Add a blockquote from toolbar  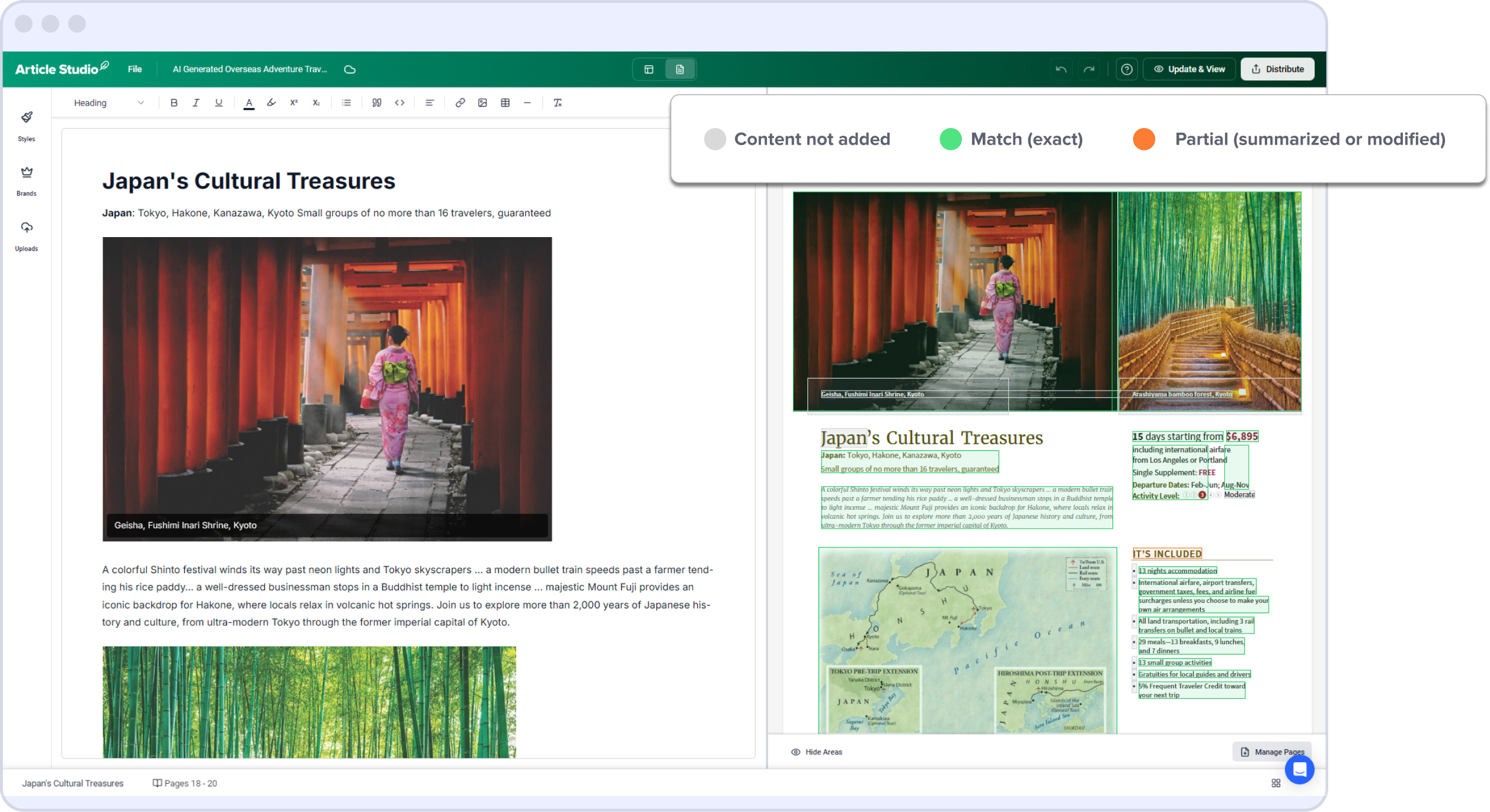coord(376,103)
